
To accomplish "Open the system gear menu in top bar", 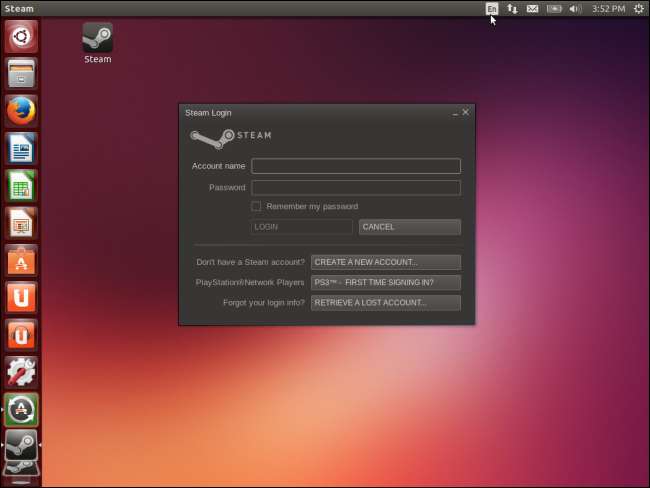I will (638, 9).
